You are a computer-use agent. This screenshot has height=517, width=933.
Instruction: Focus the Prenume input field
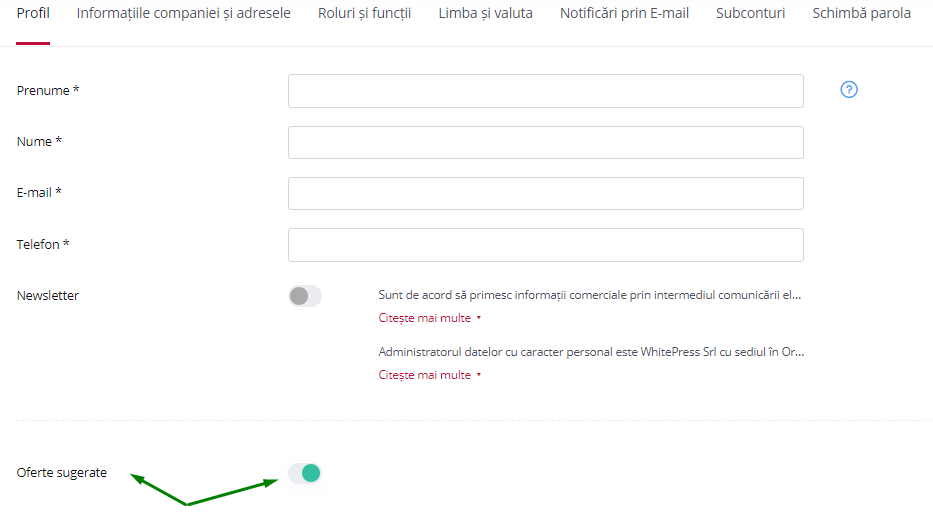546,91
